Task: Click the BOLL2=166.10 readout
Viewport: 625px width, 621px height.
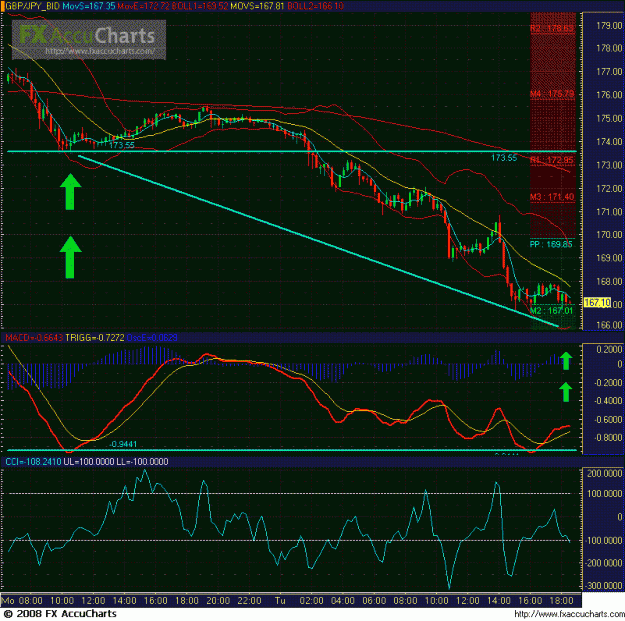Action: pos(316,6)
